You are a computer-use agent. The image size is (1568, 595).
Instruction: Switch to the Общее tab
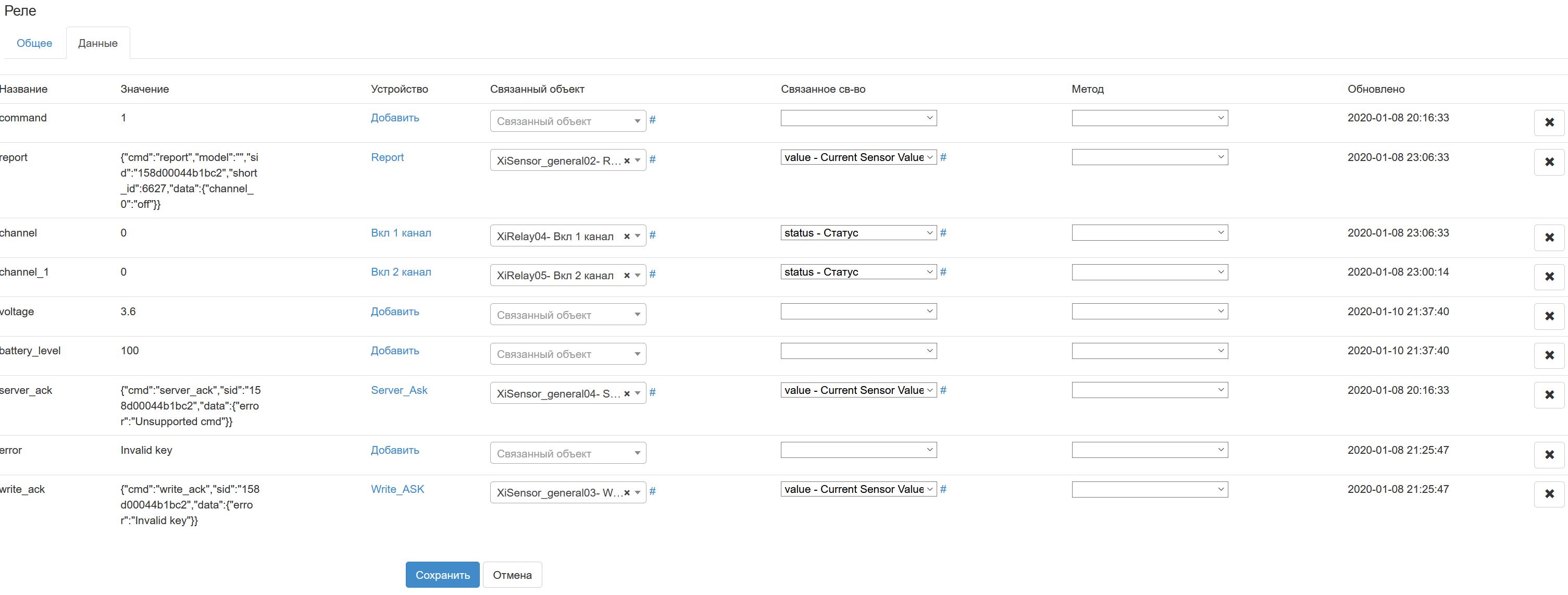[x=34, y=43]
